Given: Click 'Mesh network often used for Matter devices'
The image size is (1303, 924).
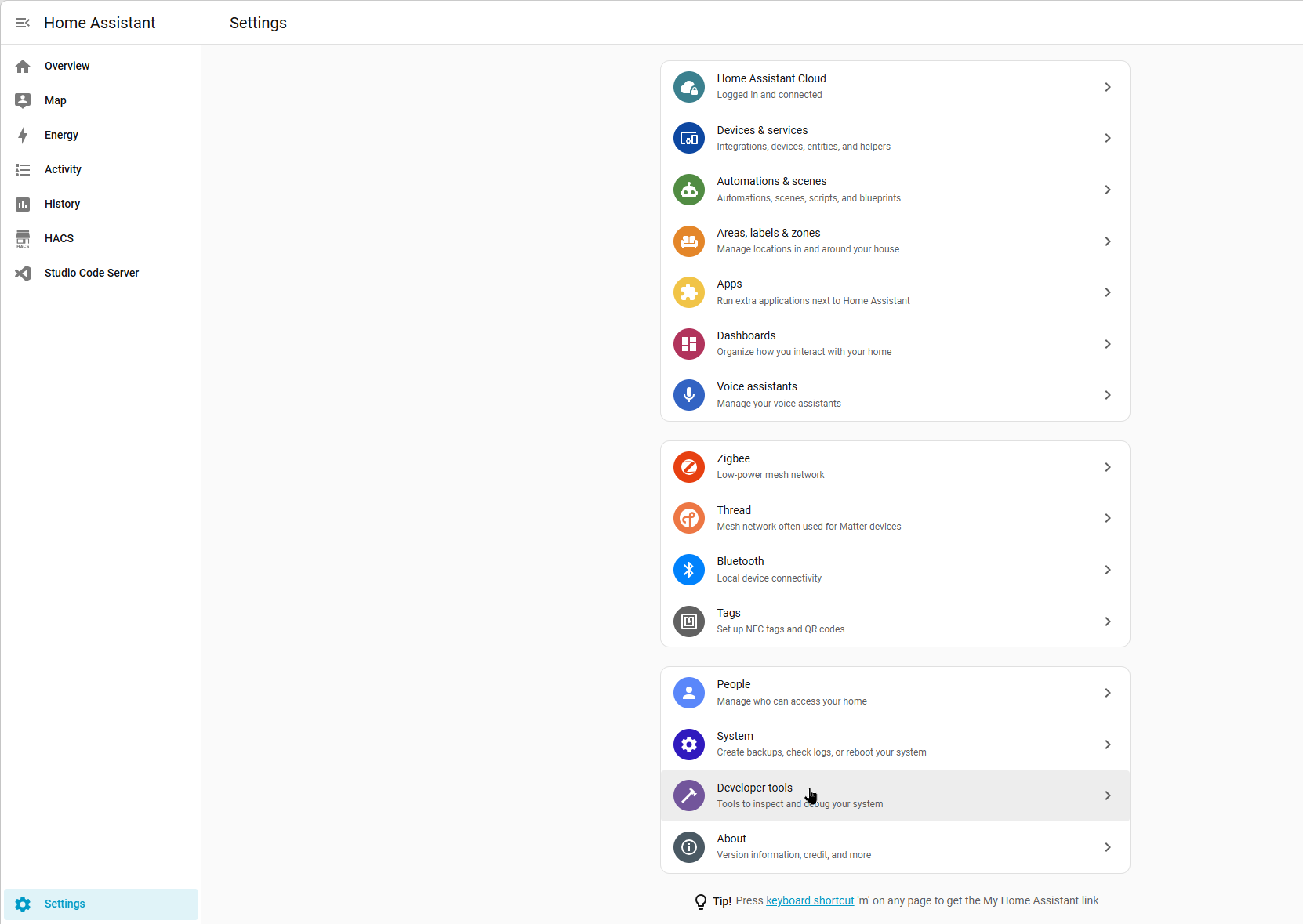Looking at the screenshot, I should 808,527.
